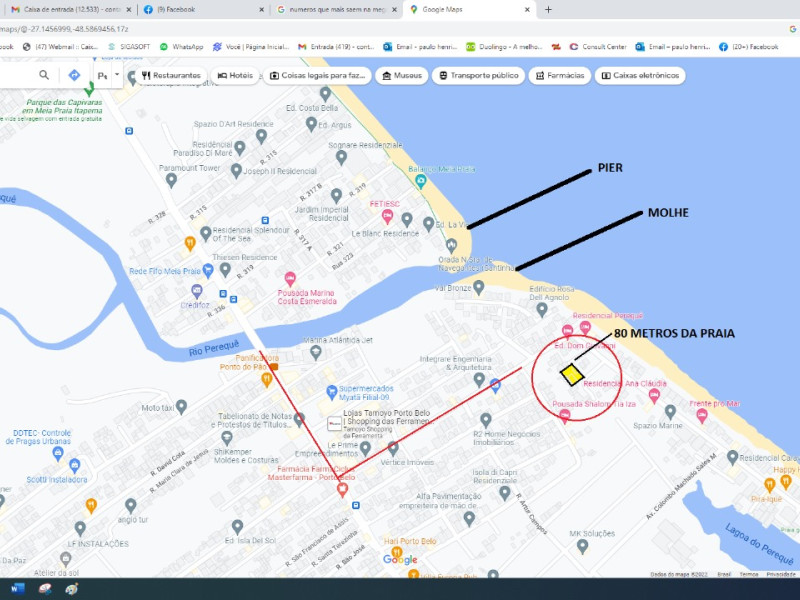This screenshot has width=800, height=600.
Task: Click the search magnifier icon in Maps
Action: tap(44, 75)
